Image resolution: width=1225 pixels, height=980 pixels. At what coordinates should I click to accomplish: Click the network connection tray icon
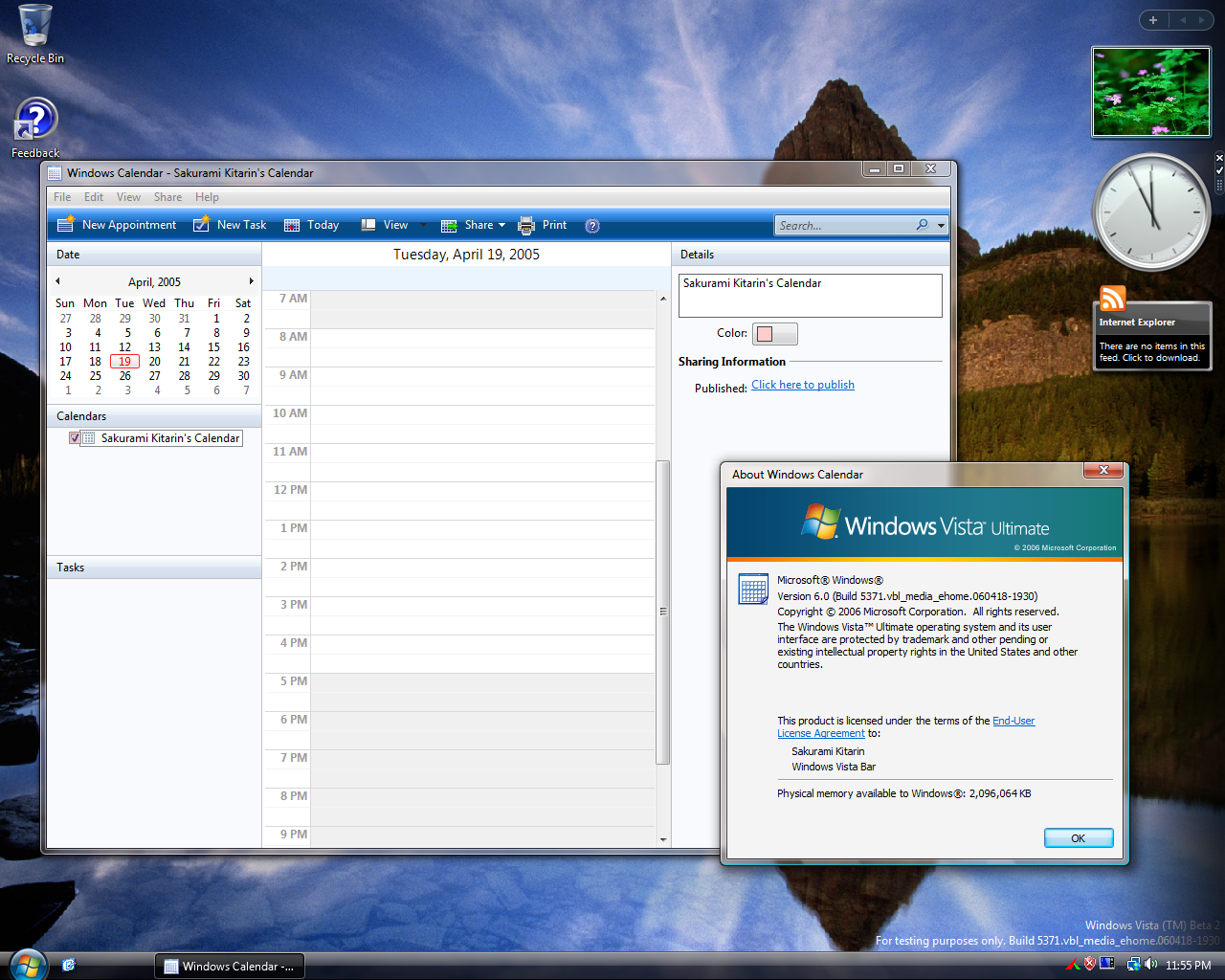(1133, 964)
